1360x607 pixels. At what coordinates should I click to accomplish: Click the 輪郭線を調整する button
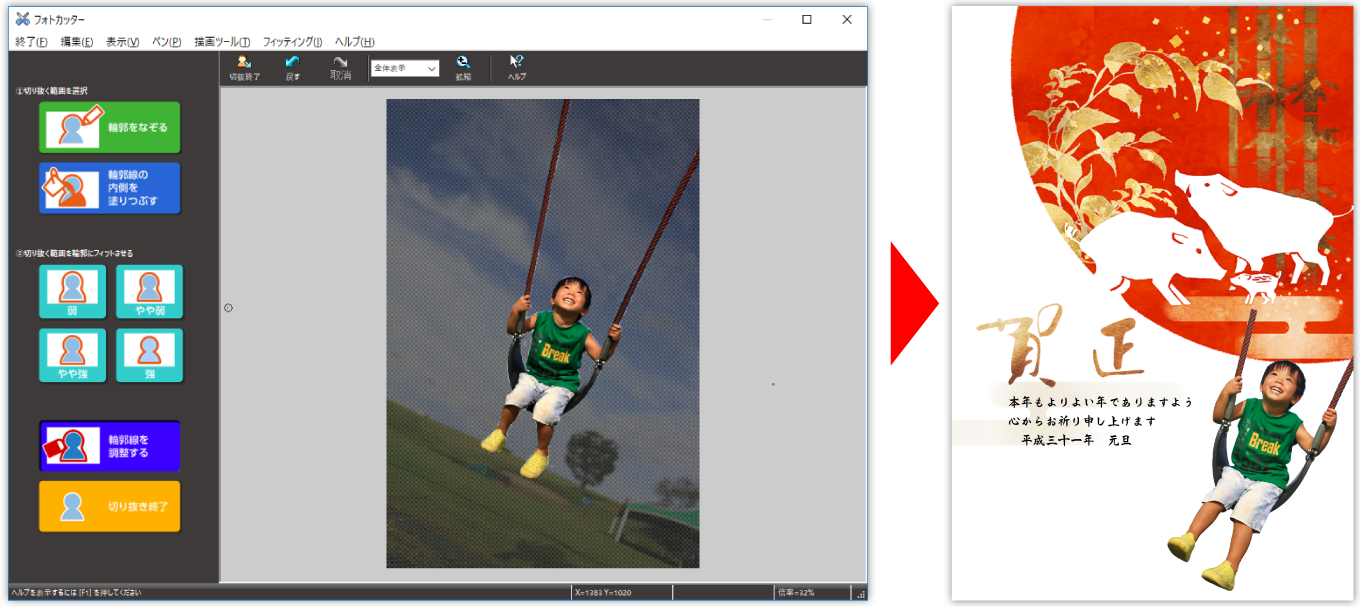coord(110,446)
